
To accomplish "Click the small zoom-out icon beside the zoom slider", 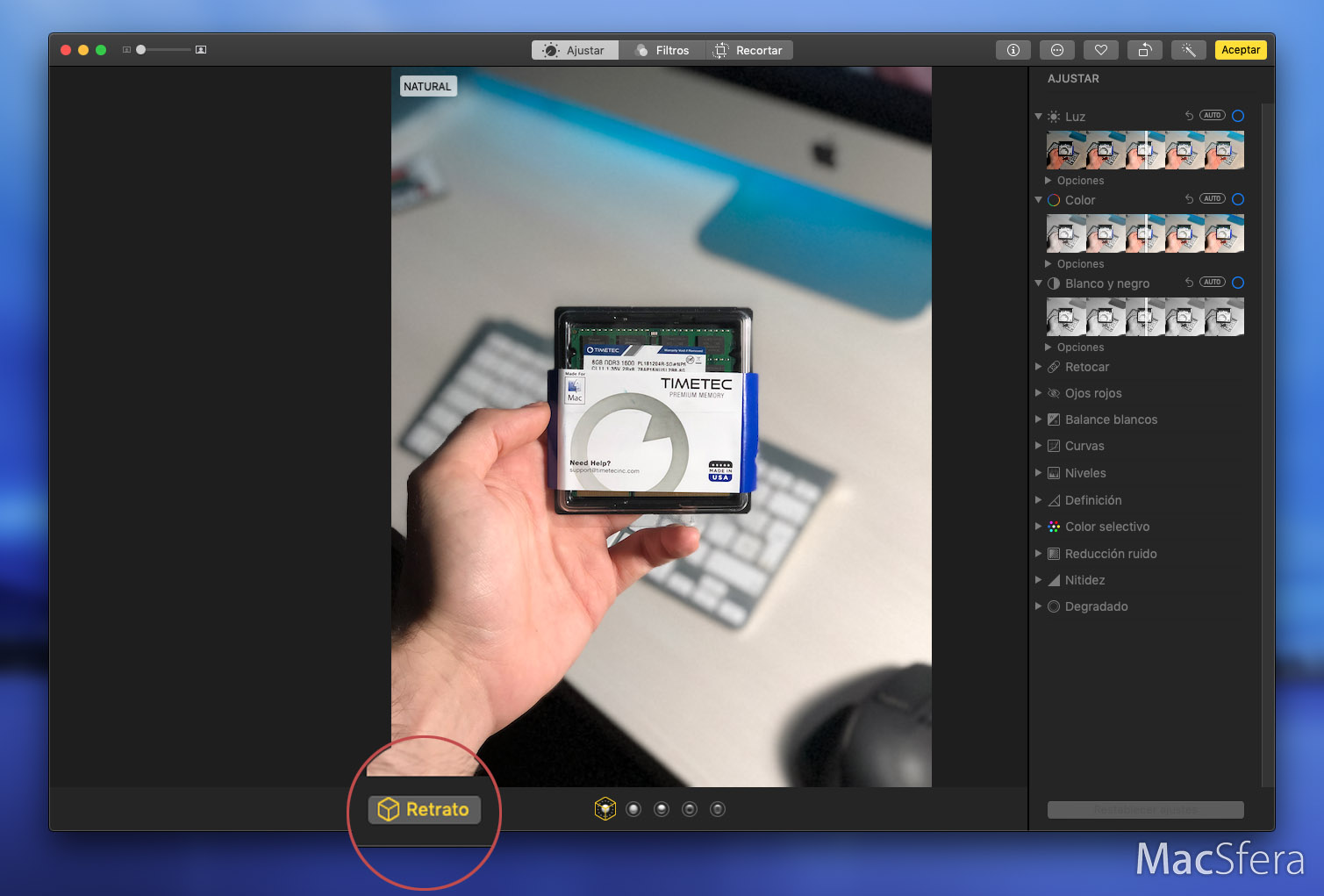I will coord(126,50).
